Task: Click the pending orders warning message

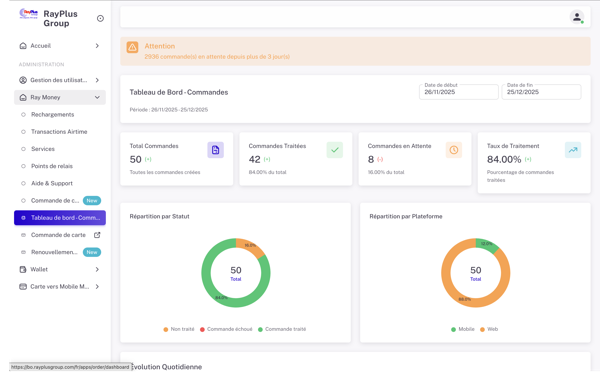Action: [x=217, y=57]
